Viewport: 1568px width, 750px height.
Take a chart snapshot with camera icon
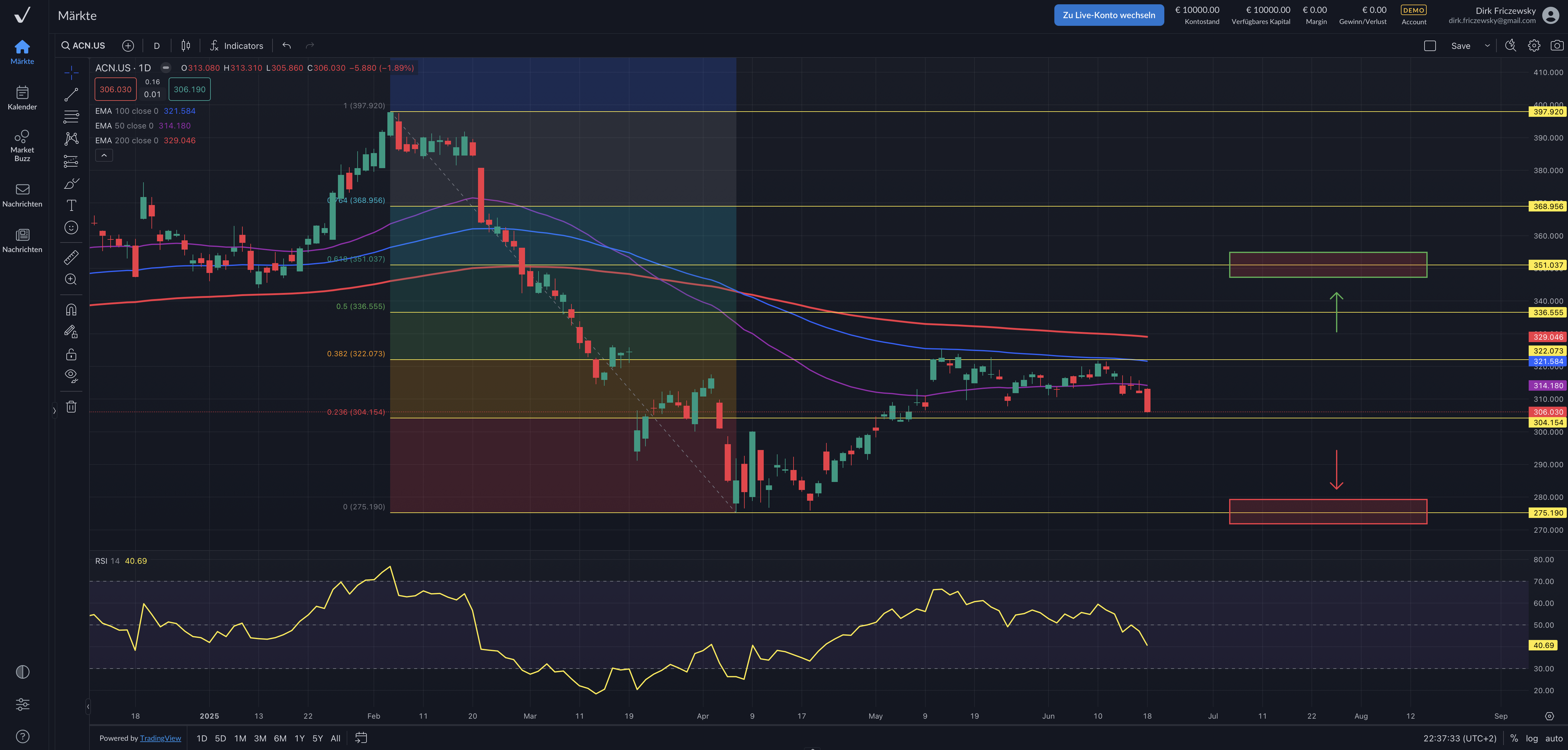click(1556, 46)
